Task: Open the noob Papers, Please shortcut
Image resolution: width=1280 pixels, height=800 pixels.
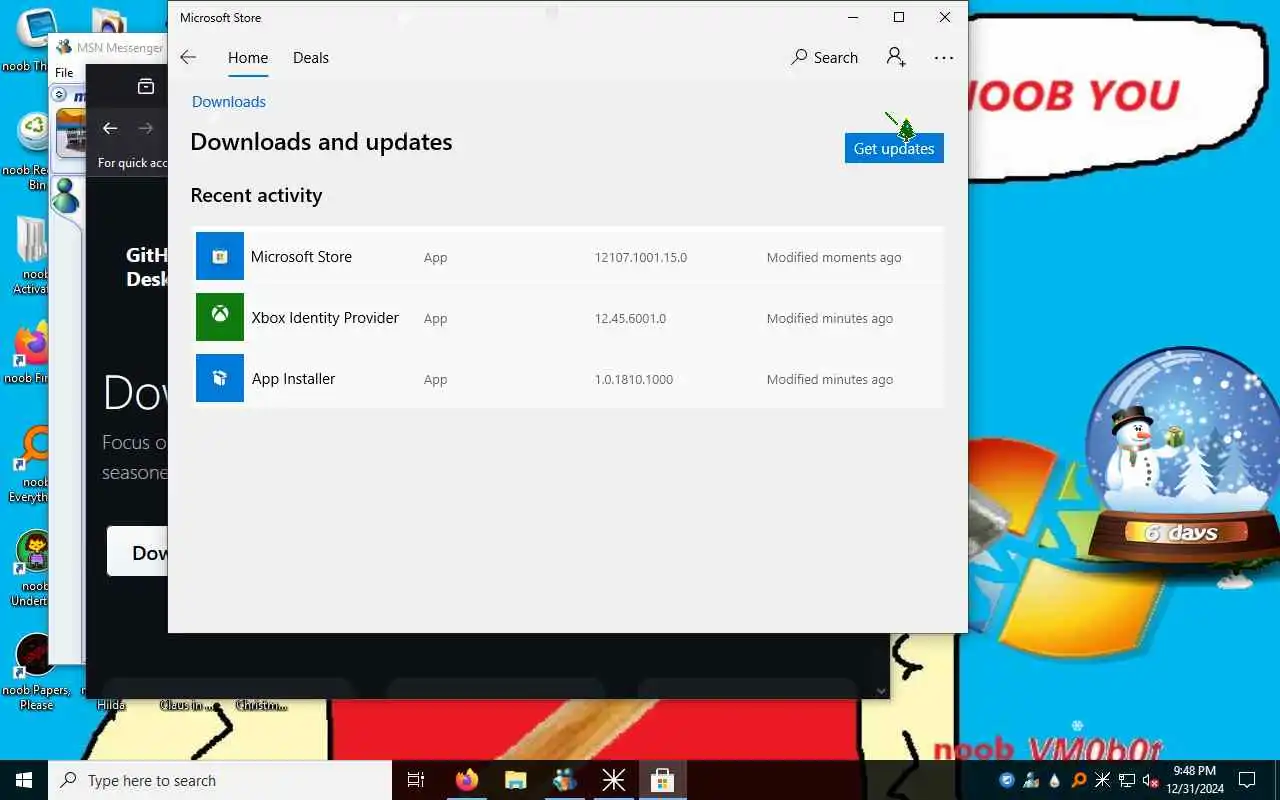Action: point(35,672)
